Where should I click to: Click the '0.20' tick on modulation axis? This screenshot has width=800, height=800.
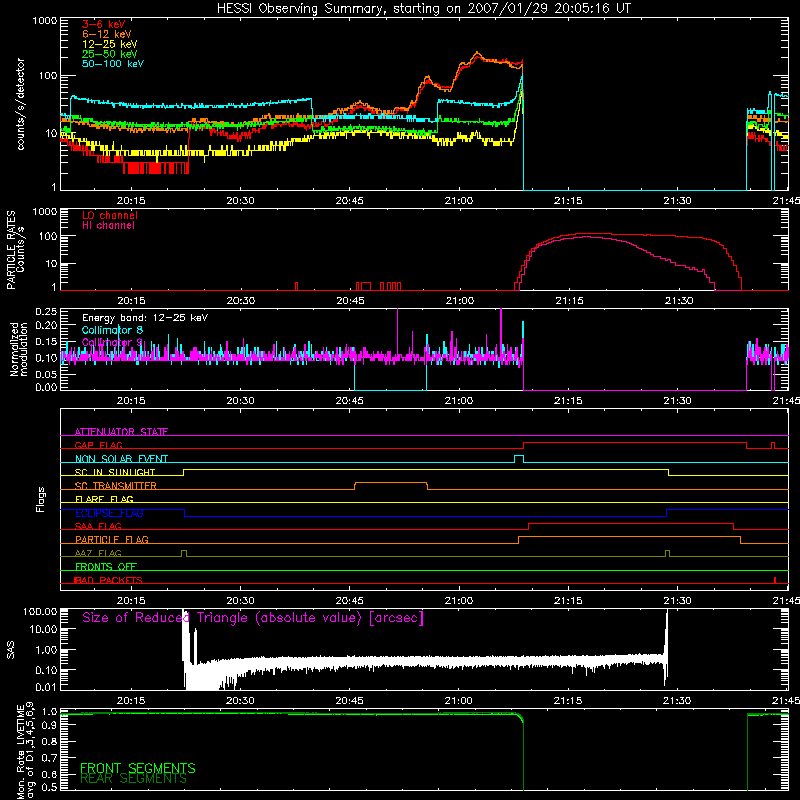pyautogui.click(x=46, y=325)
